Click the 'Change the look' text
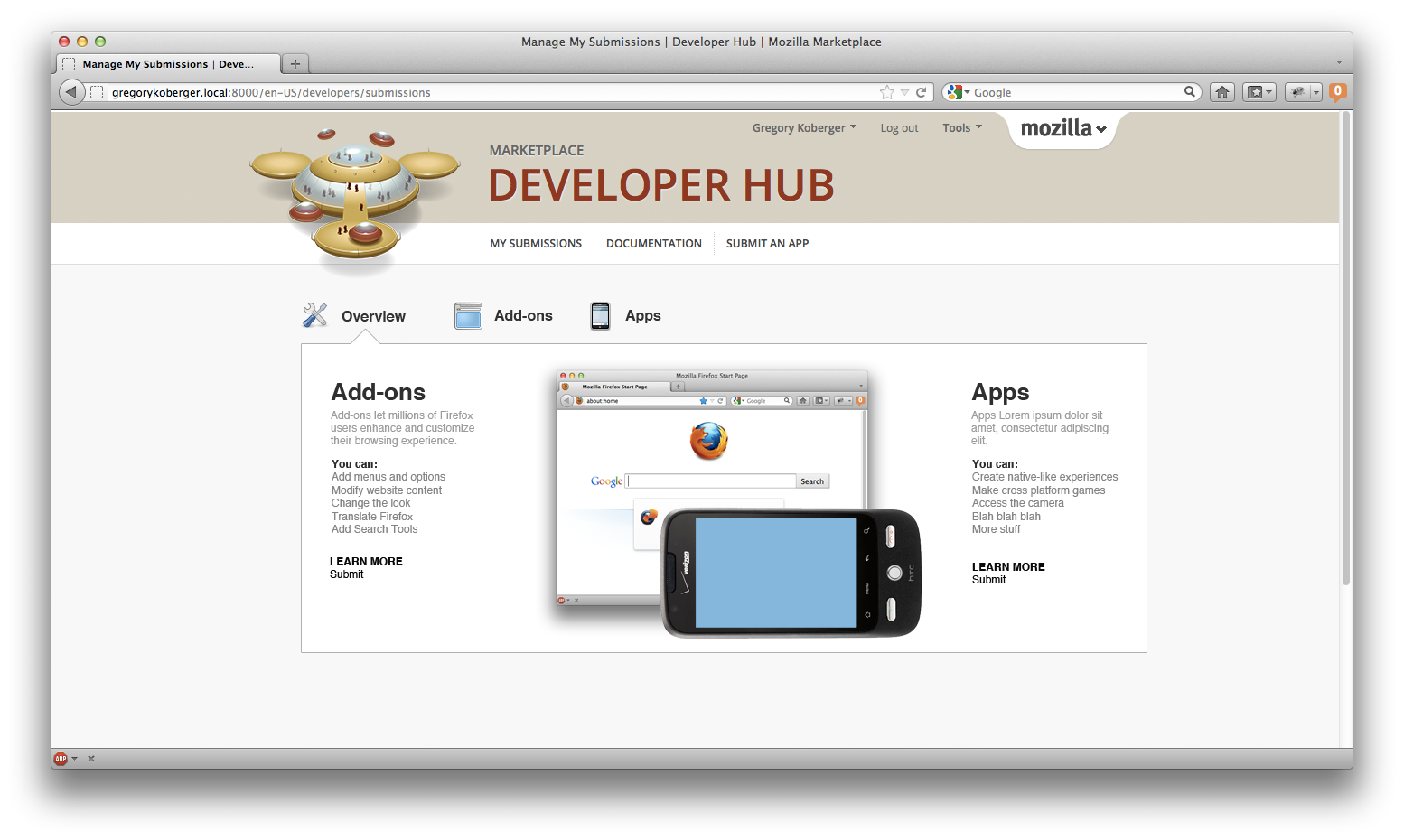Image resolution: width=1404 pixels, height=840 pixels. pyautogui.click(x=370, y=503)
